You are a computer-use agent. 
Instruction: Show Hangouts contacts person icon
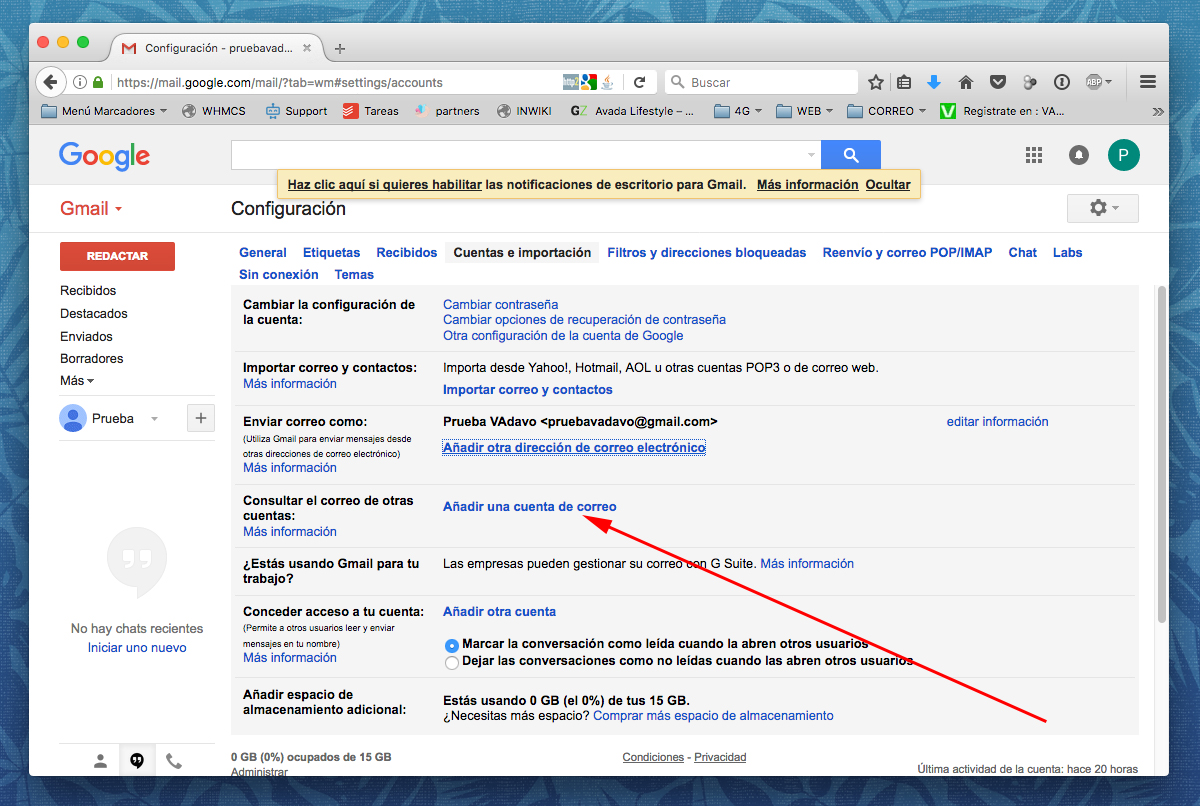pyautogui.click(x=100, y=761)
